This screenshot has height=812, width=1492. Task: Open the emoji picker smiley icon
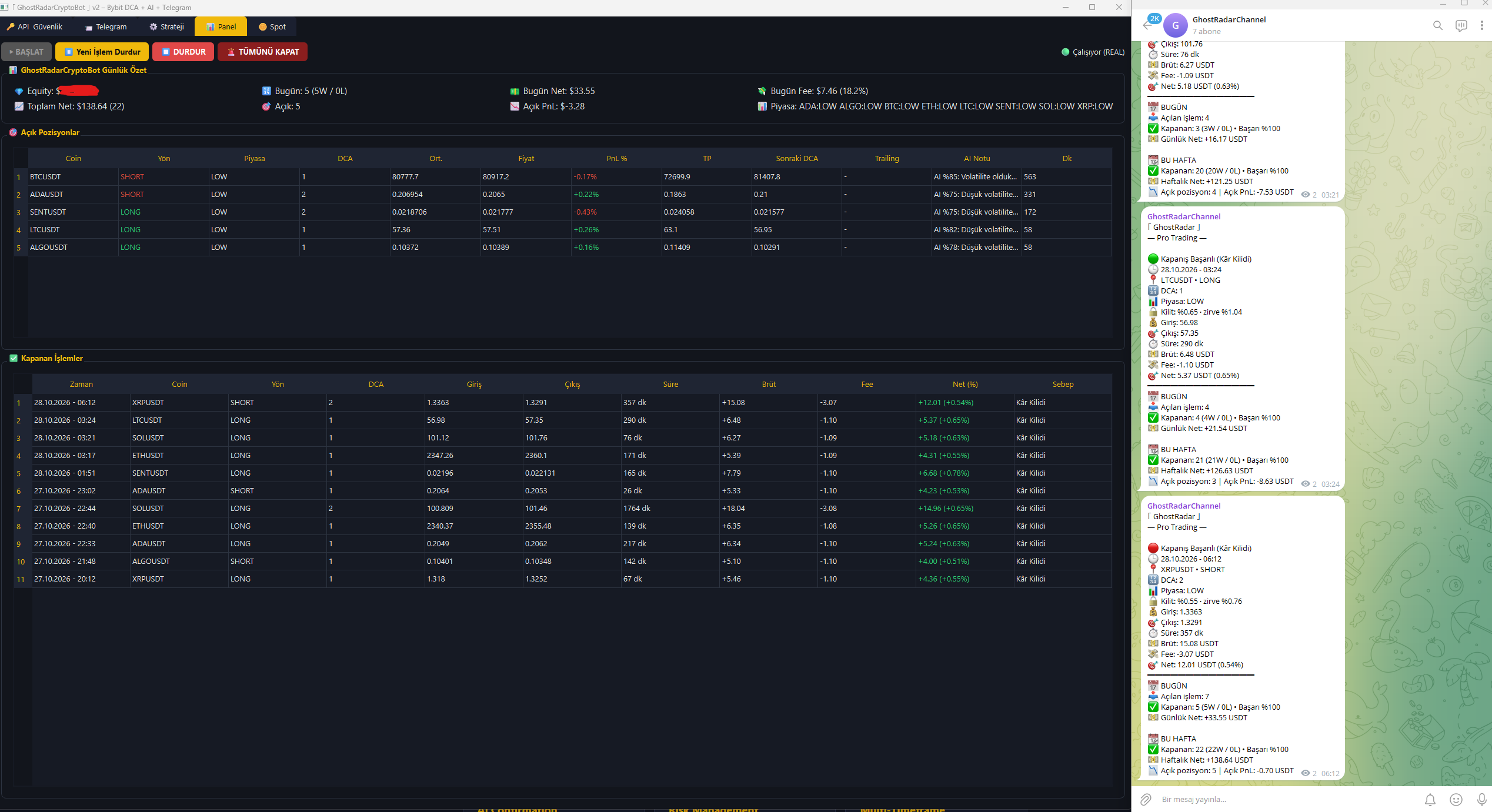[1456, 799]
